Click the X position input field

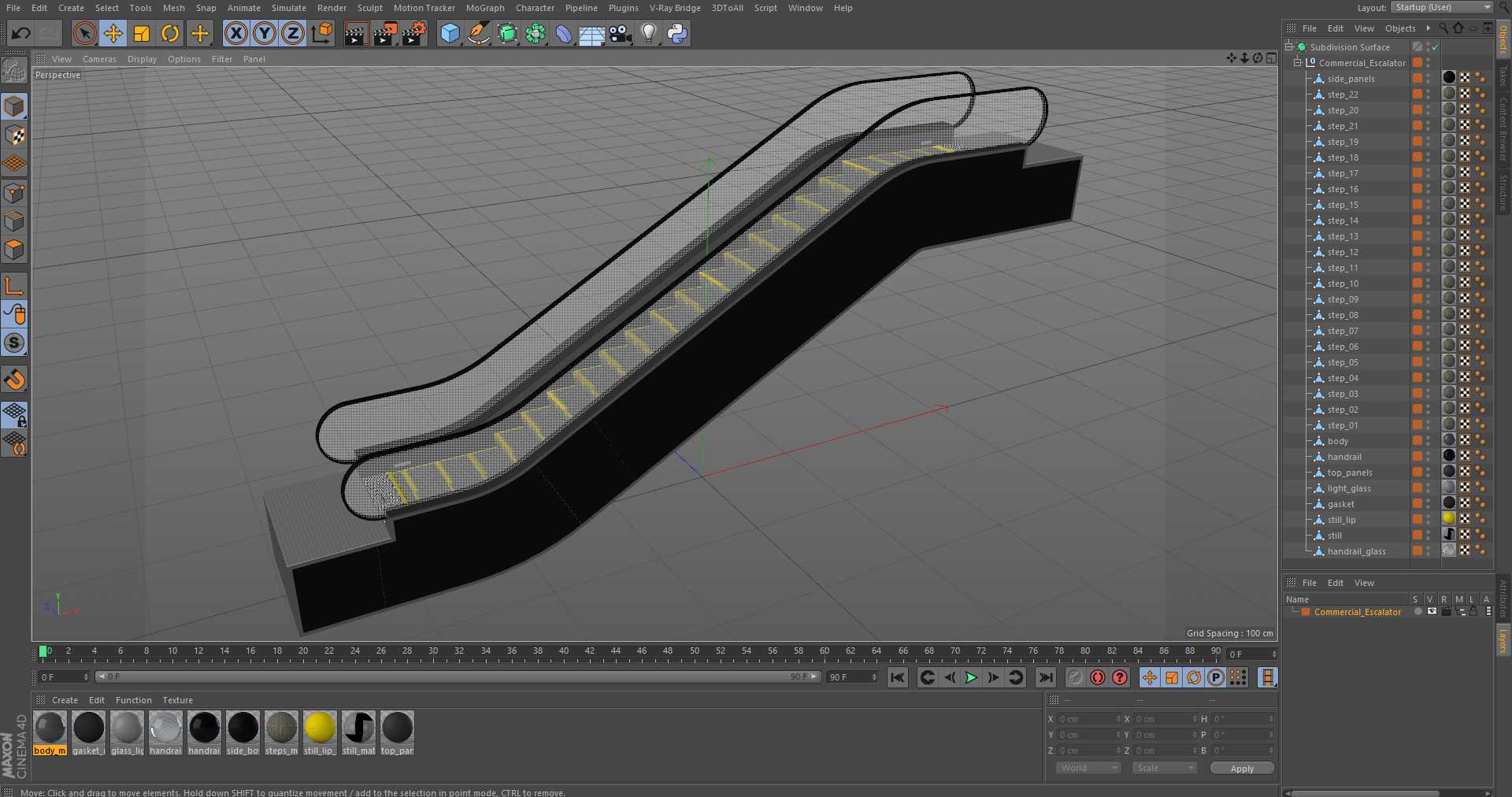coord(1088,719)
